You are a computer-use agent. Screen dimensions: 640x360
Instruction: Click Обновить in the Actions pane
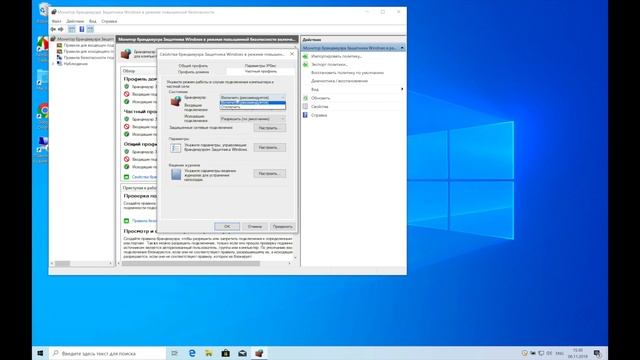(320, 98)
